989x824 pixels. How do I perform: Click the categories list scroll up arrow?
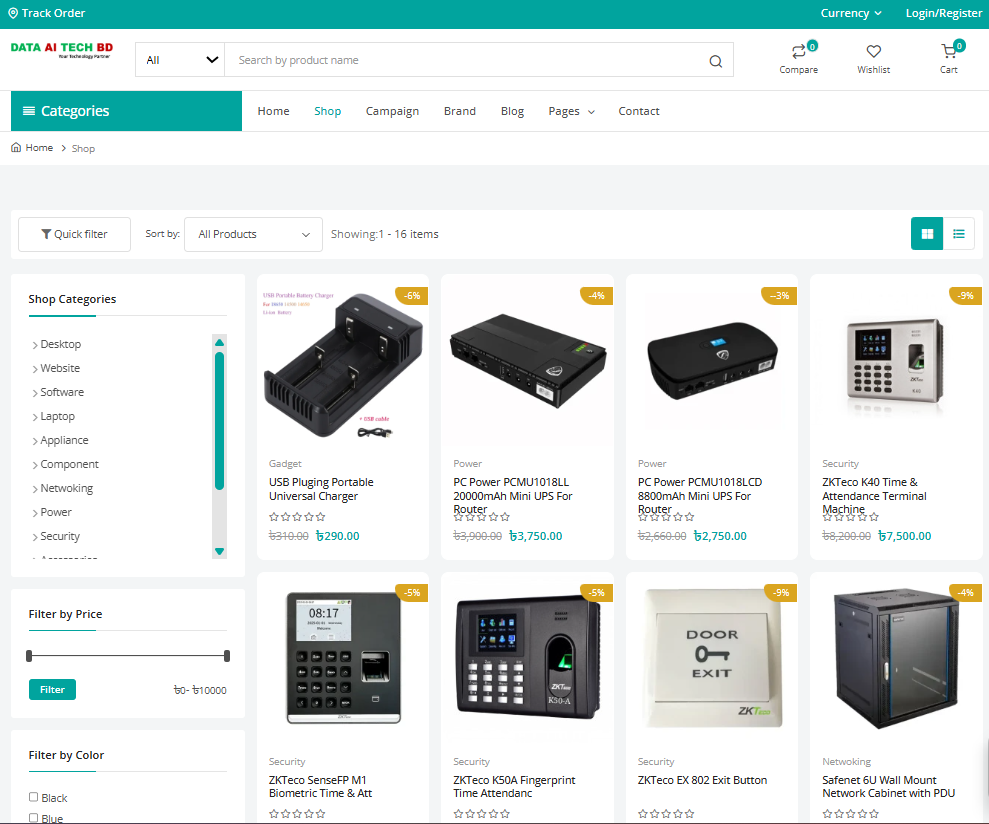(x=219, y=342)
